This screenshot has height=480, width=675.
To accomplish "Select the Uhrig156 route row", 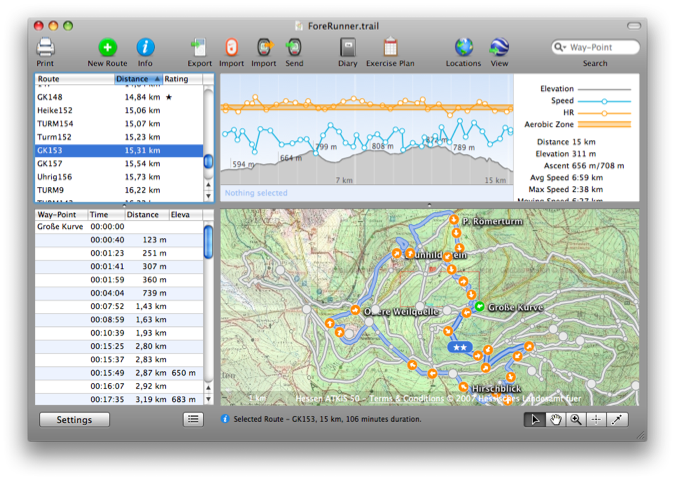I will [x=119, y=177].
